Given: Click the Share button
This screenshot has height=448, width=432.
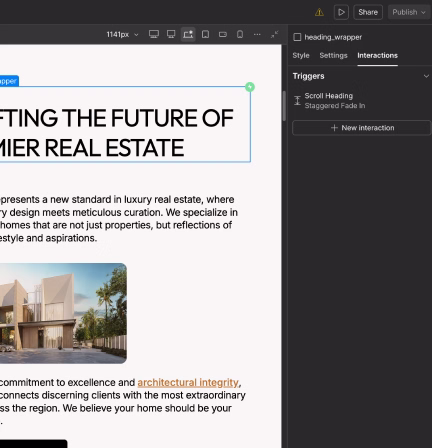Looking at the screenshot, I should [368, 12].
